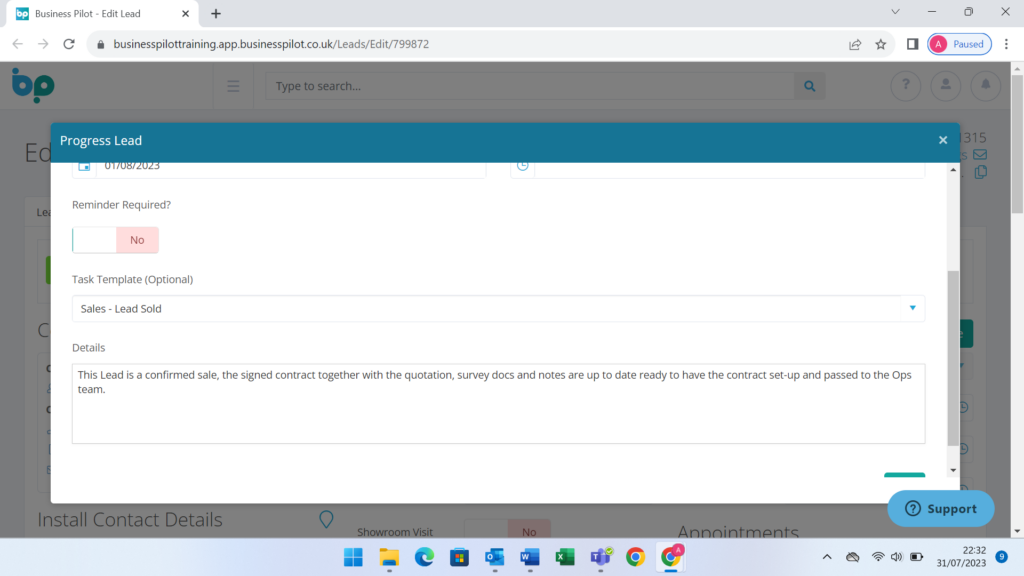Click the search magnifier button
The image size is (1024, 576).
[x=810, y=86]
